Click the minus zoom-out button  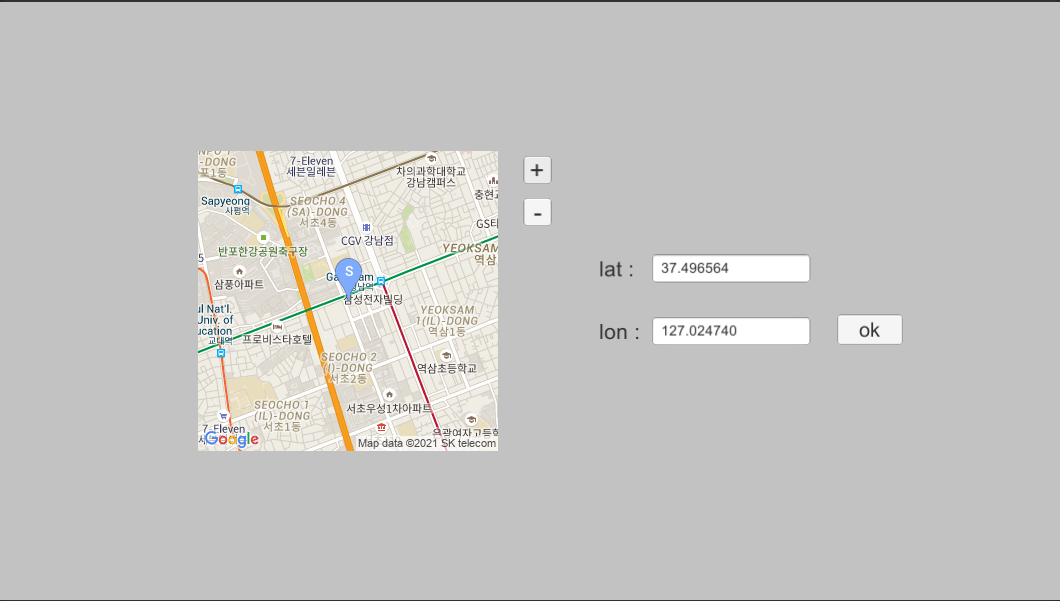pyautogui.click(x=537, y=212)
